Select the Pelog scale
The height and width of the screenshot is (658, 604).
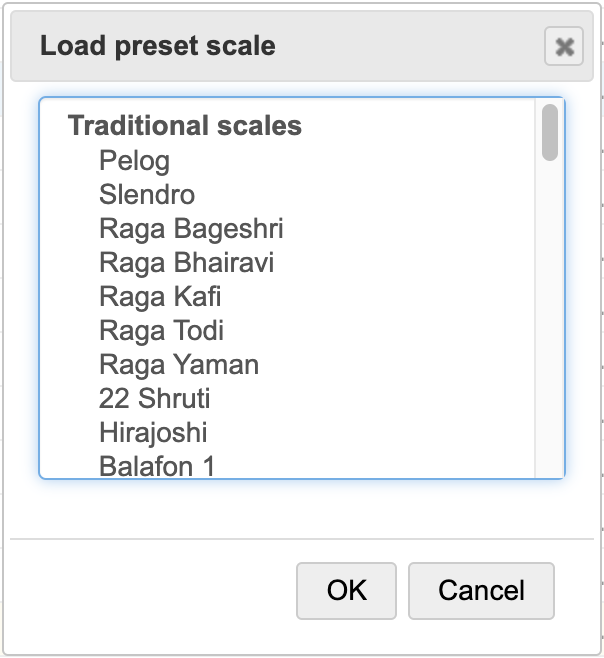tap(134, 161)
